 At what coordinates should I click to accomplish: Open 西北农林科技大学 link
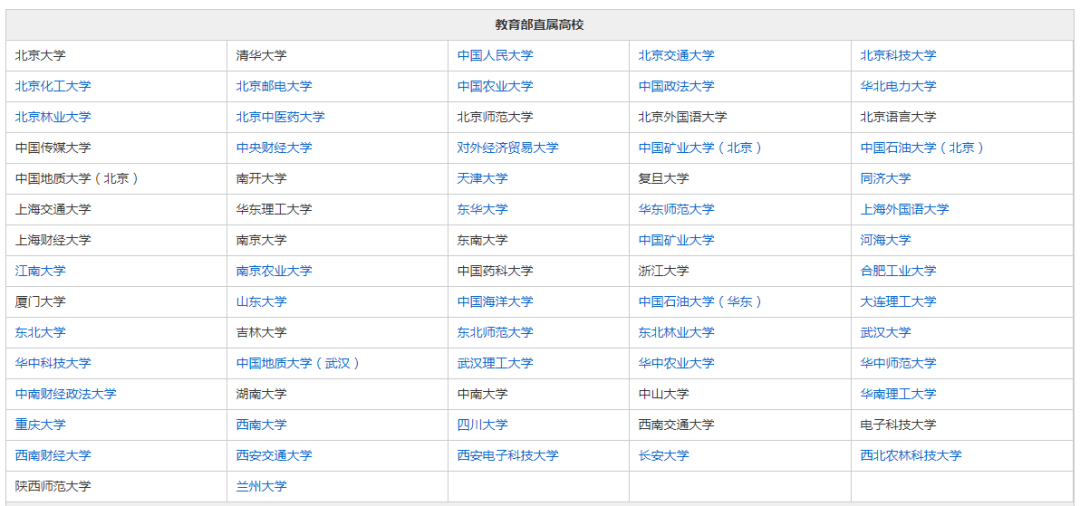[911, 456]
